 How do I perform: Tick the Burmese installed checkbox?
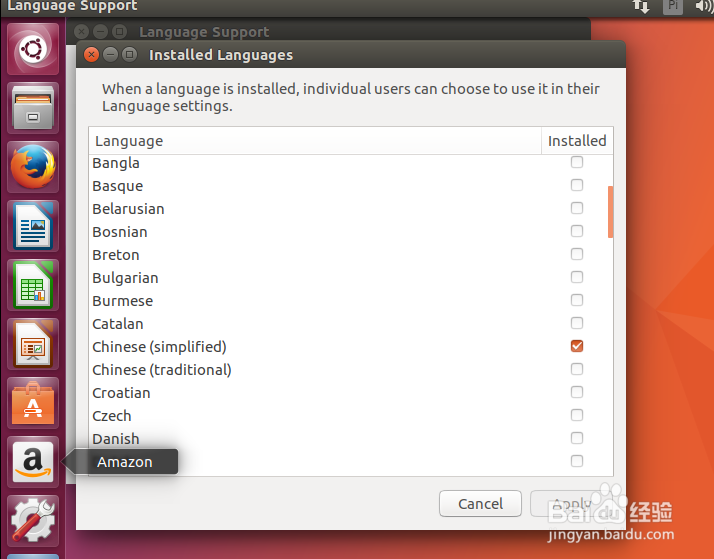click(577, 300)
